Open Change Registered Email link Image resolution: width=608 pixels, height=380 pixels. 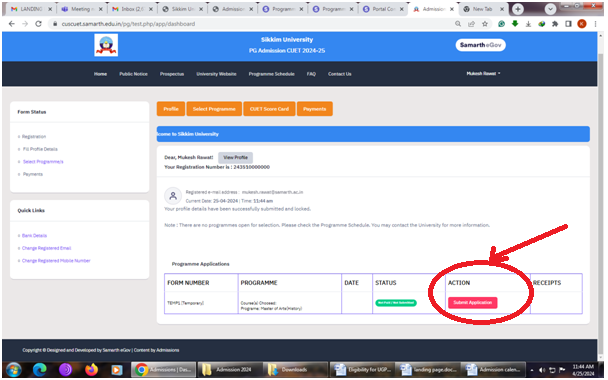(47, 248)
